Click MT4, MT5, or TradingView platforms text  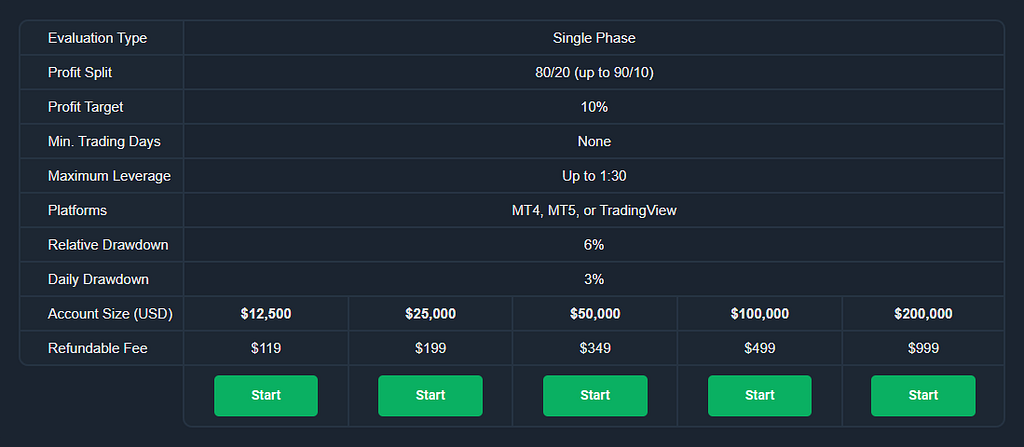pos(594,210)
